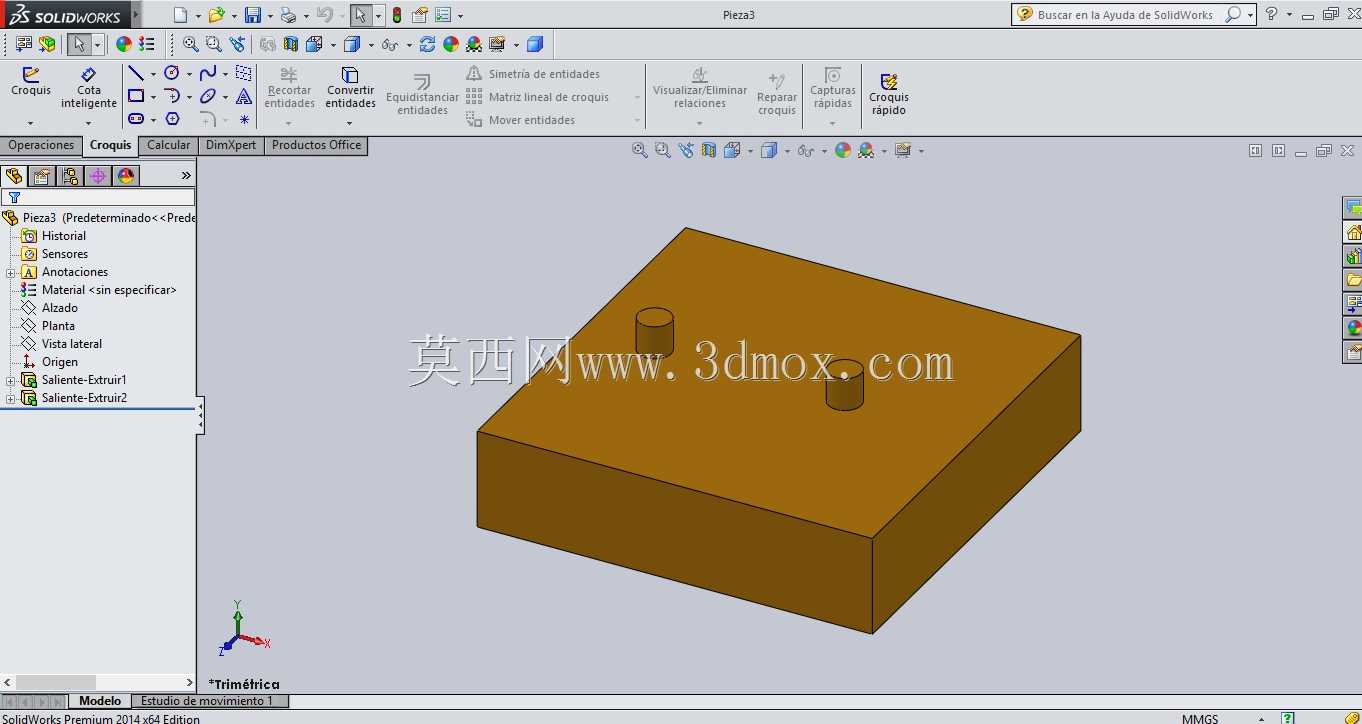
Task: Save the part with floppy icon
Action: [252, 15]
